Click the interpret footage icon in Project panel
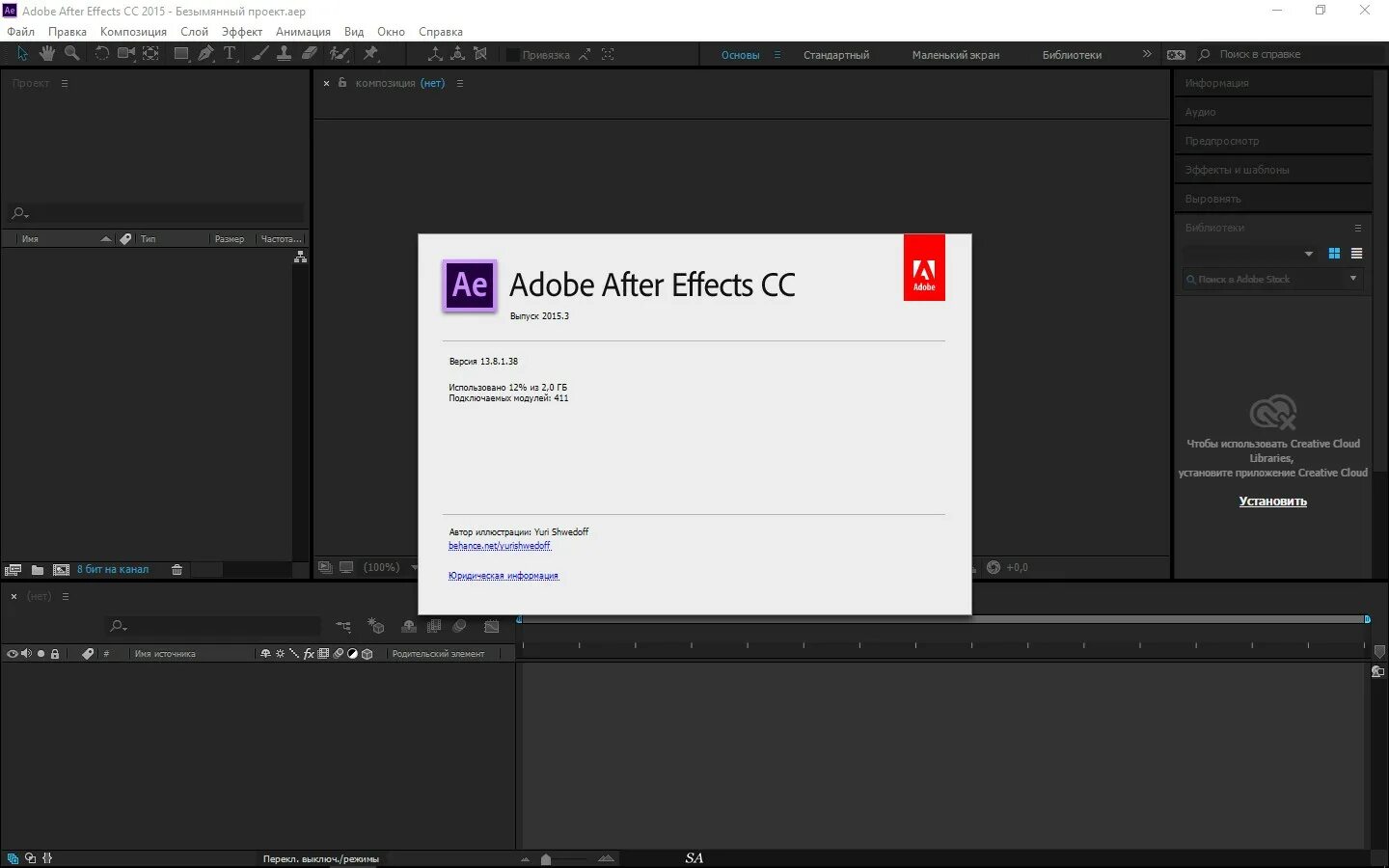 tap(13, 570)
